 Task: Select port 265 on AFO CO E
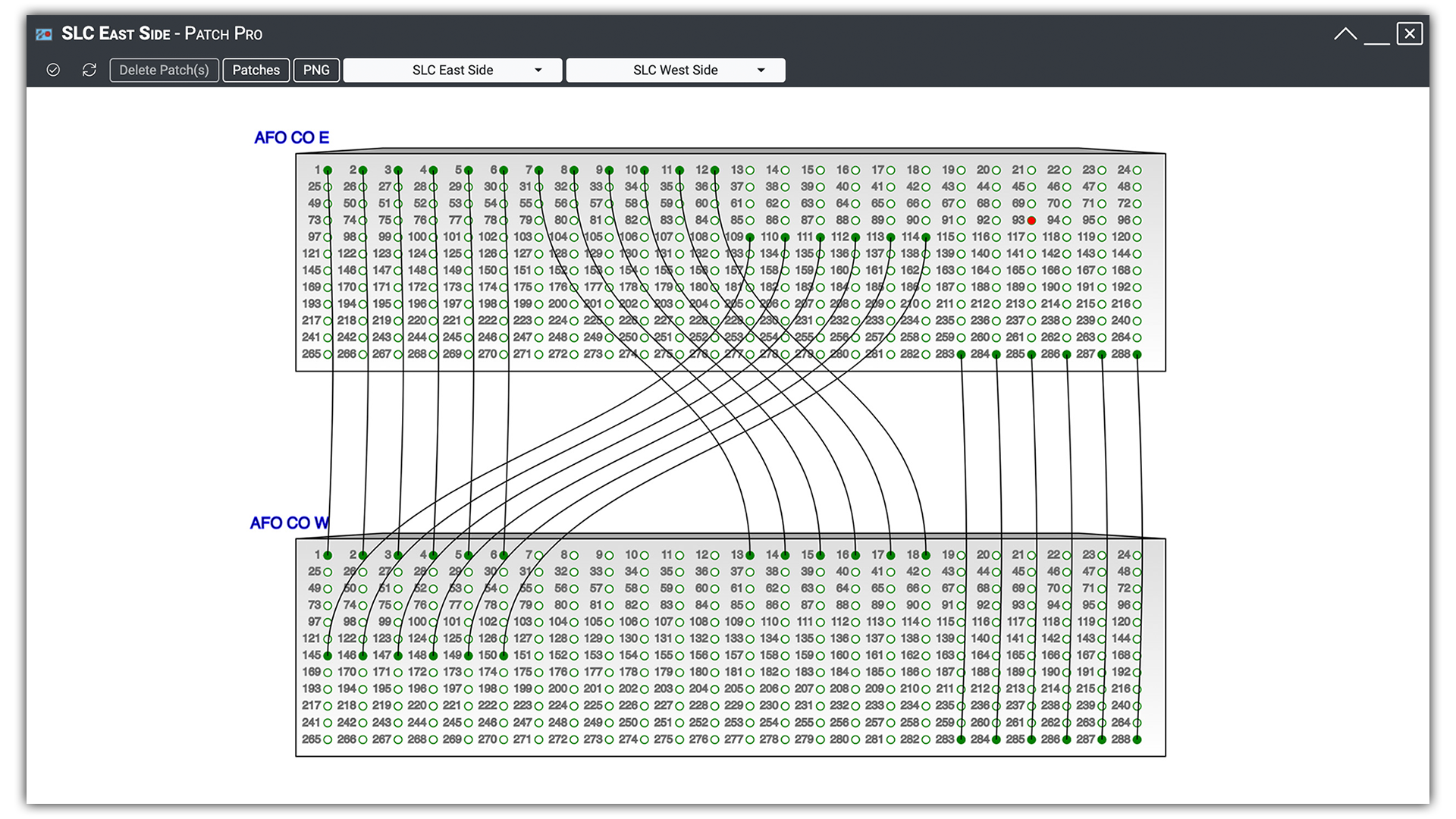[x=328, y=354]
